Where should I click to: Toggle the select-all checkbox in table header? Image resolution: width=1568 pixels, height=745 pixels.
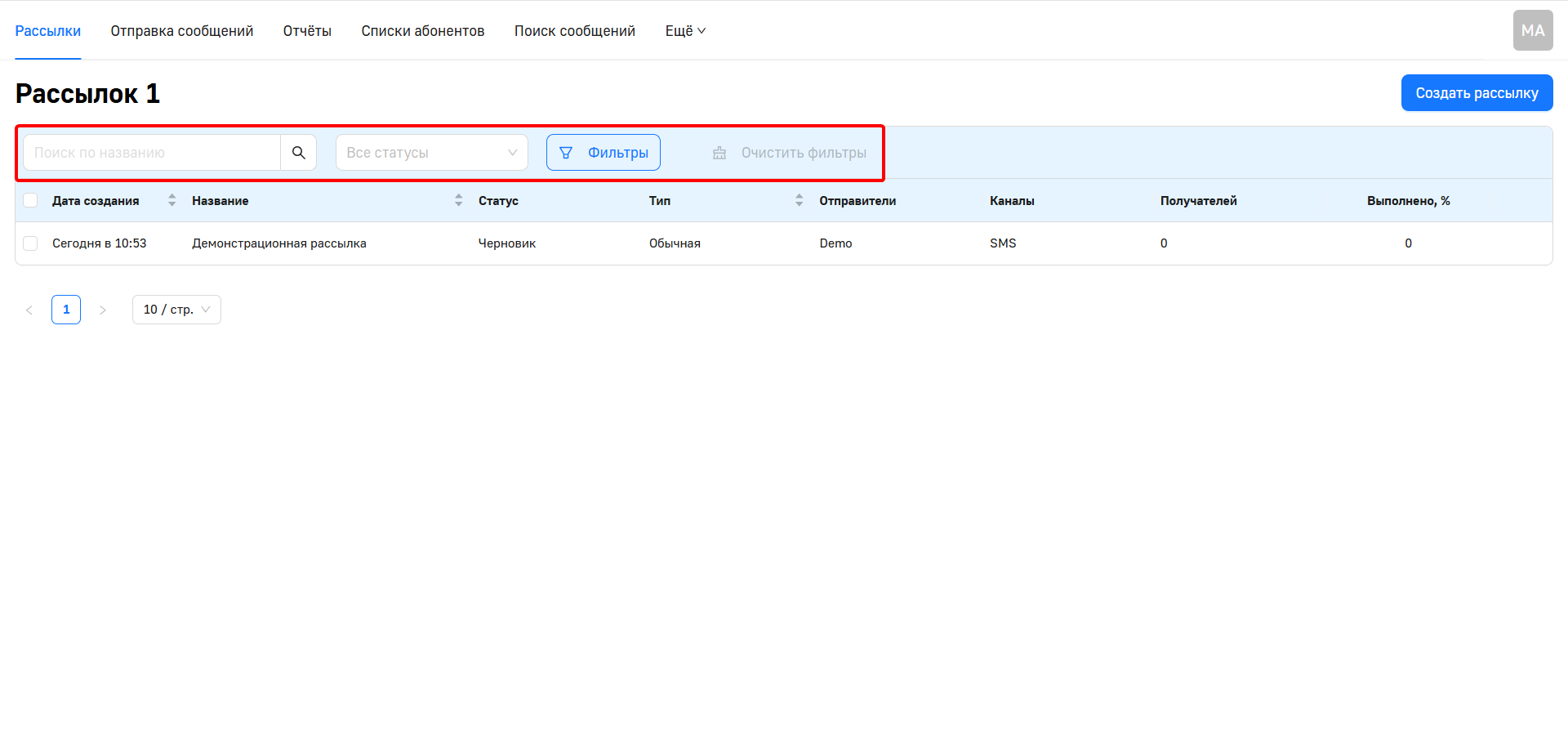click(31, 200)
